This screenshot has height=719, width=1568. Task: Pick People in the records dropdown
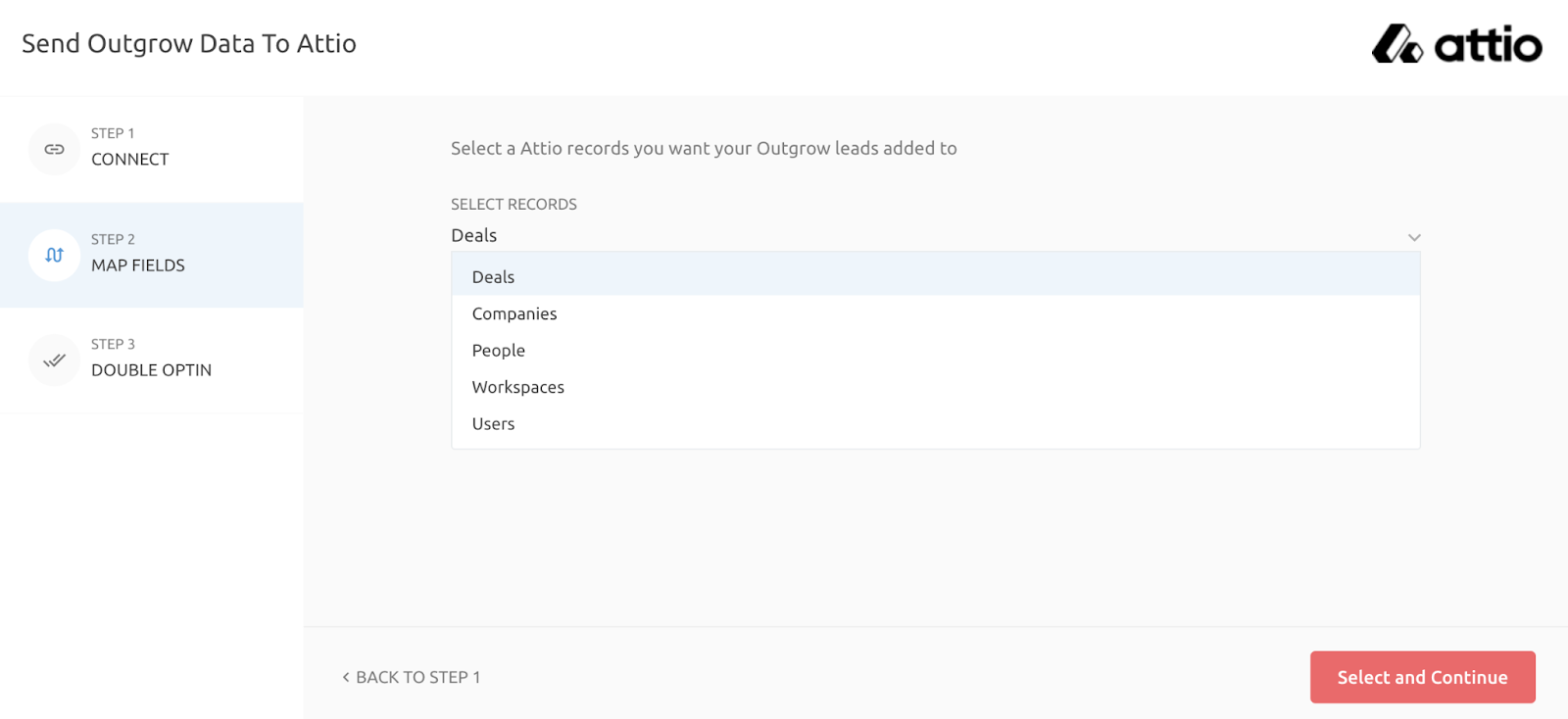tap(499, 351)
